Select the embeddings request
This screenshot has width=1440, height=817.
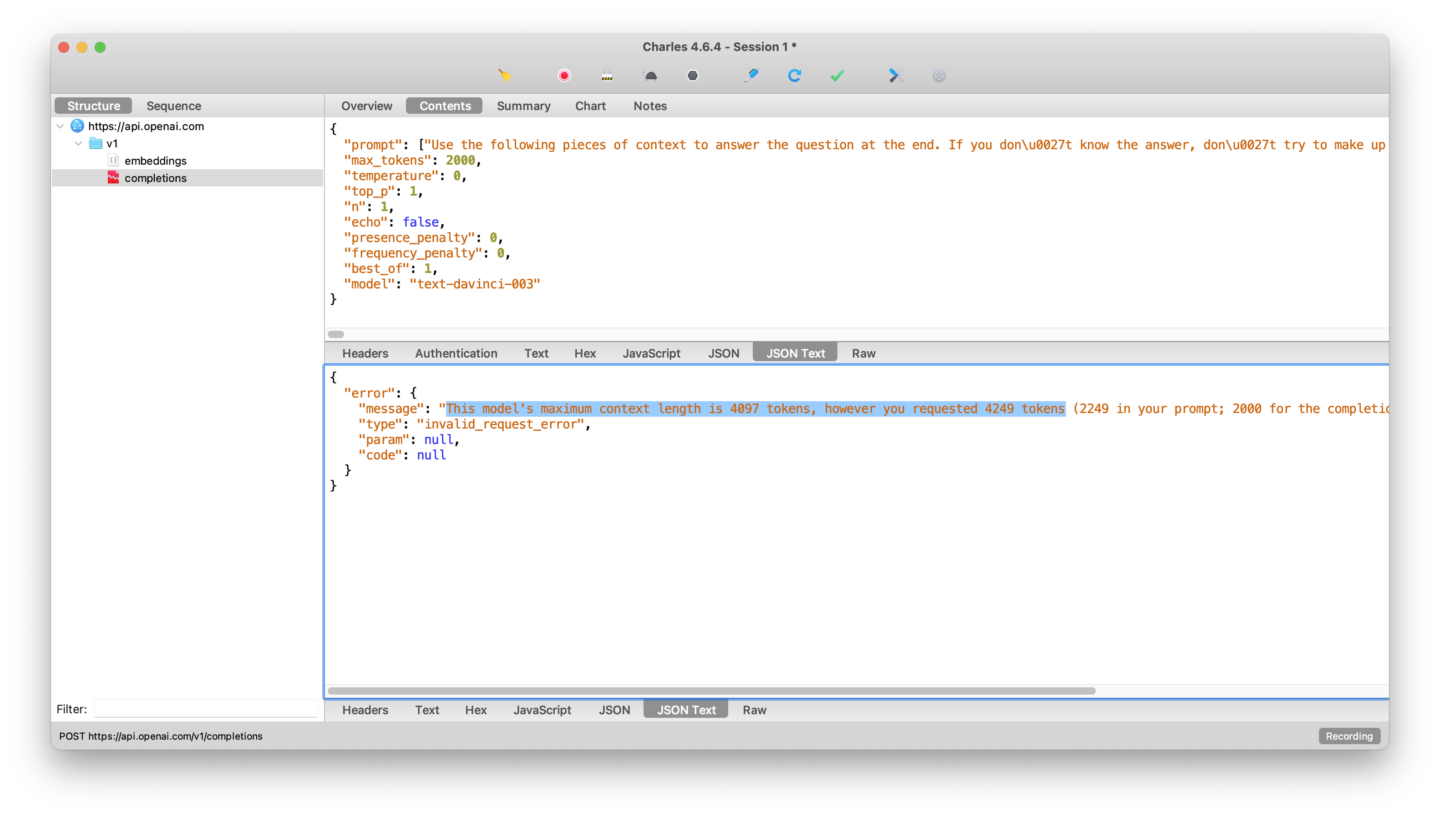click(x=154, y=160)
